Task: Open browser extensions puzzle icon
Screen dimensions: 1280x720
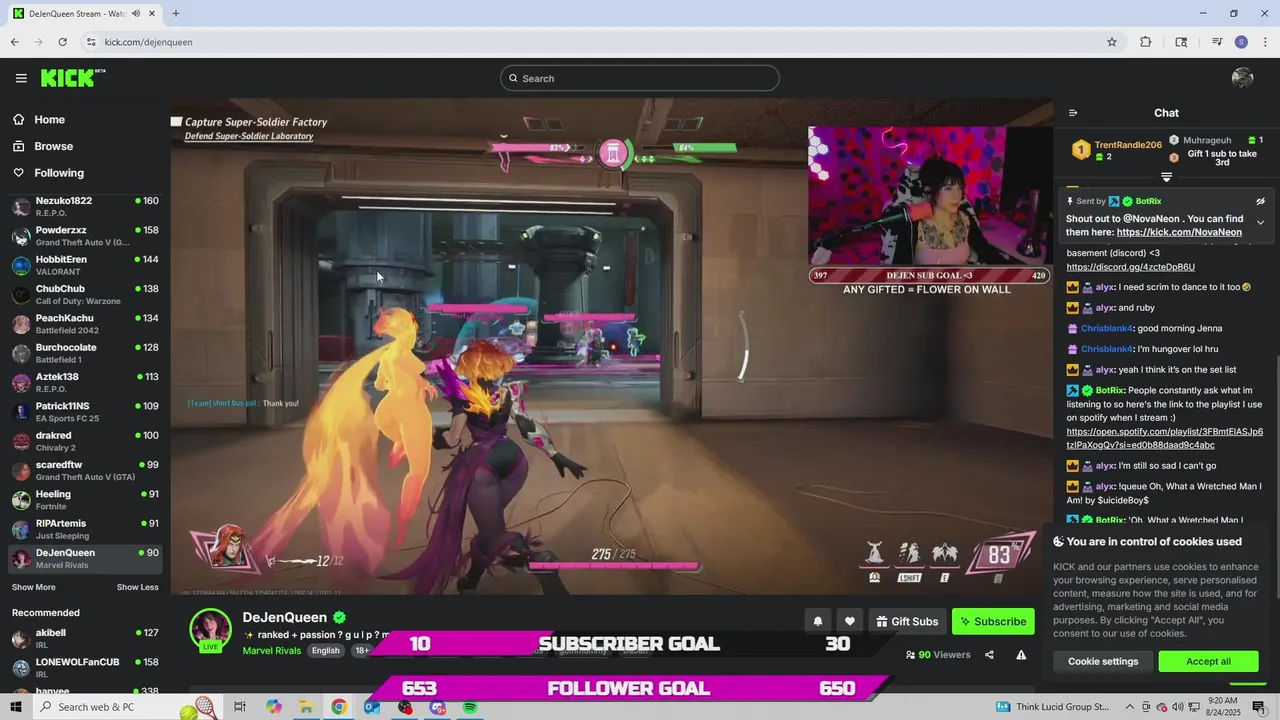Action: coord(1146,42)
